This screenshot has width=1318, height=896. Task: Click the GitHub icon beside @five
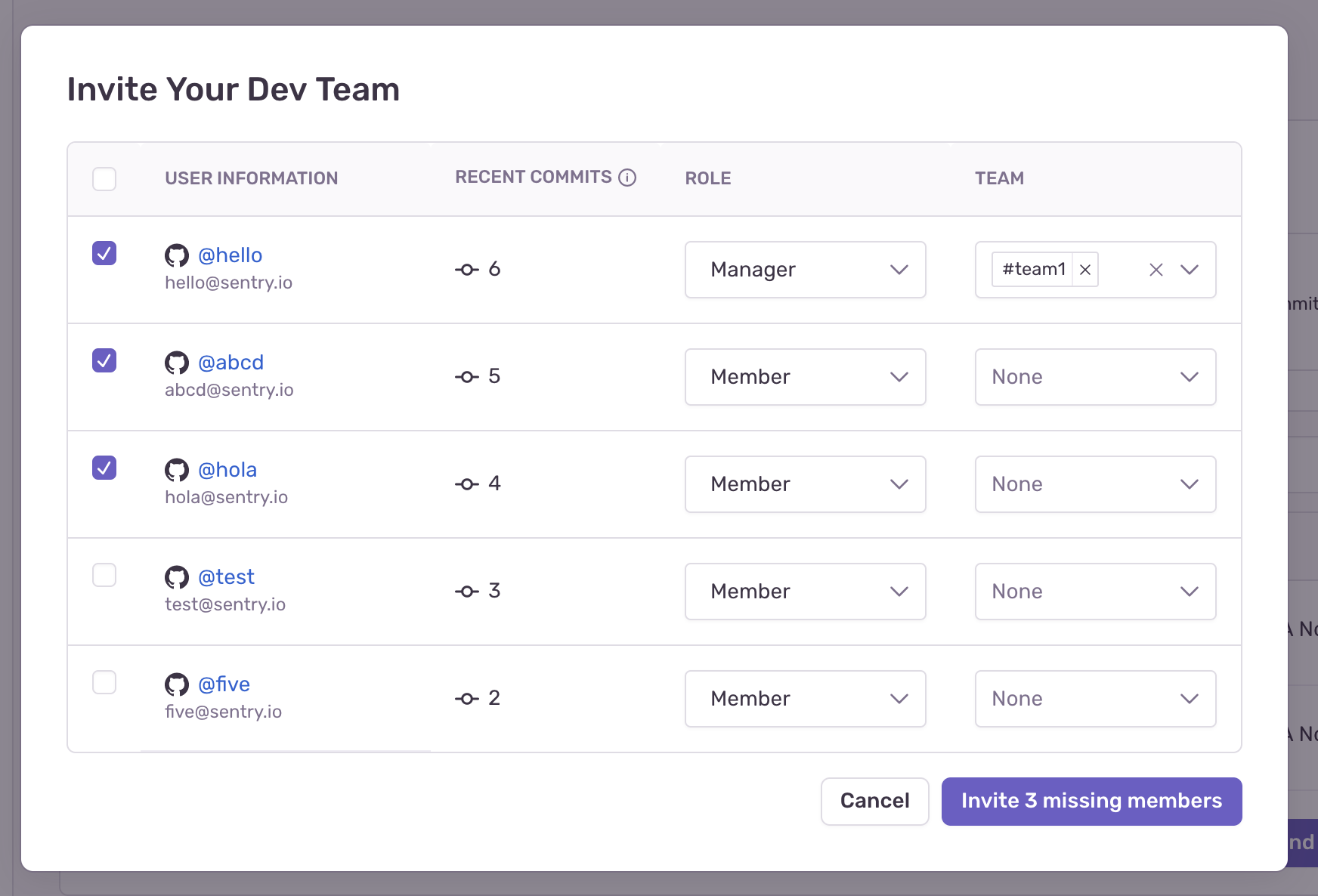[177, 684]
